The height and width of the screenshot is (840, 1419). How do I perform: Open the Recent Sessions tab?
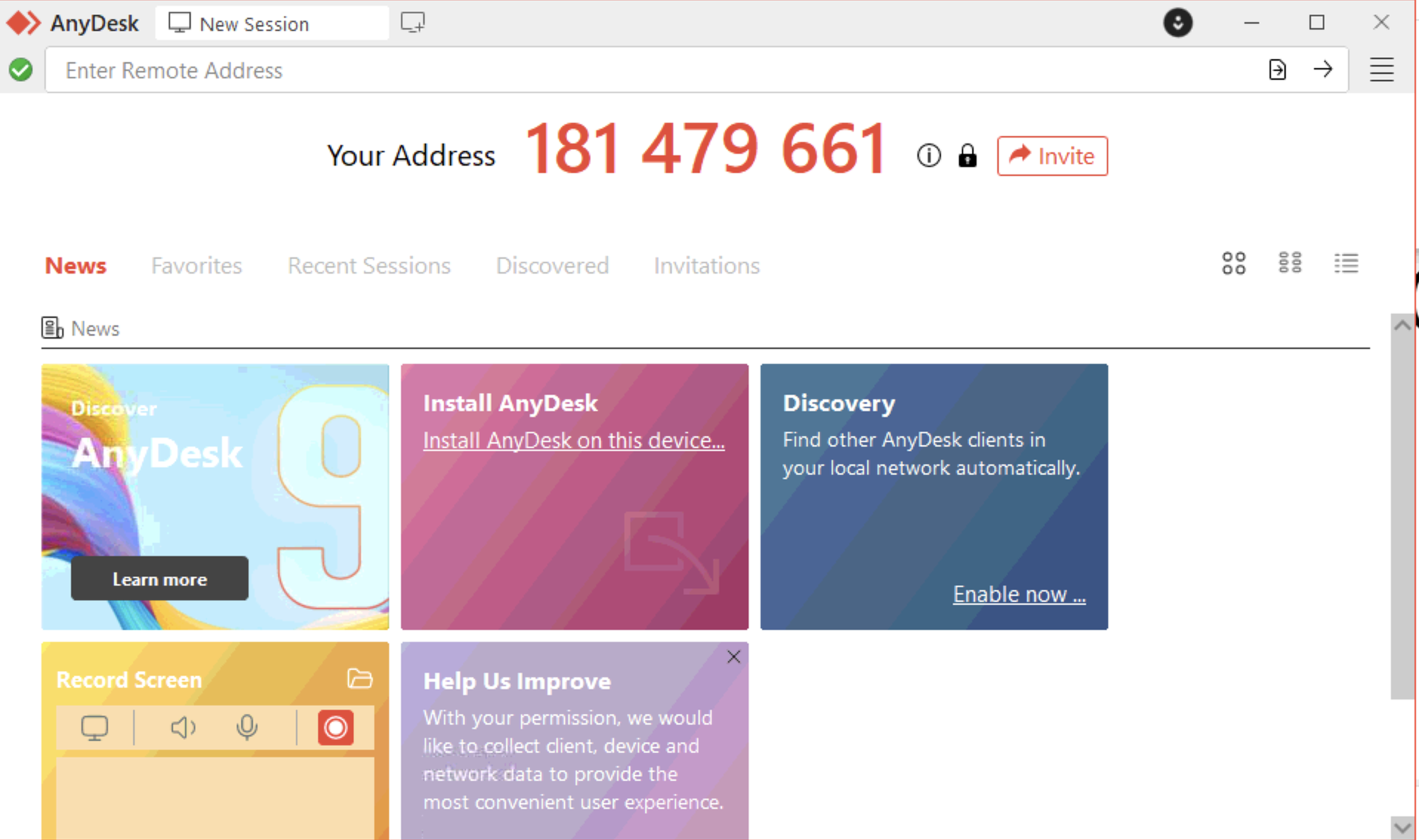(369, 265)
